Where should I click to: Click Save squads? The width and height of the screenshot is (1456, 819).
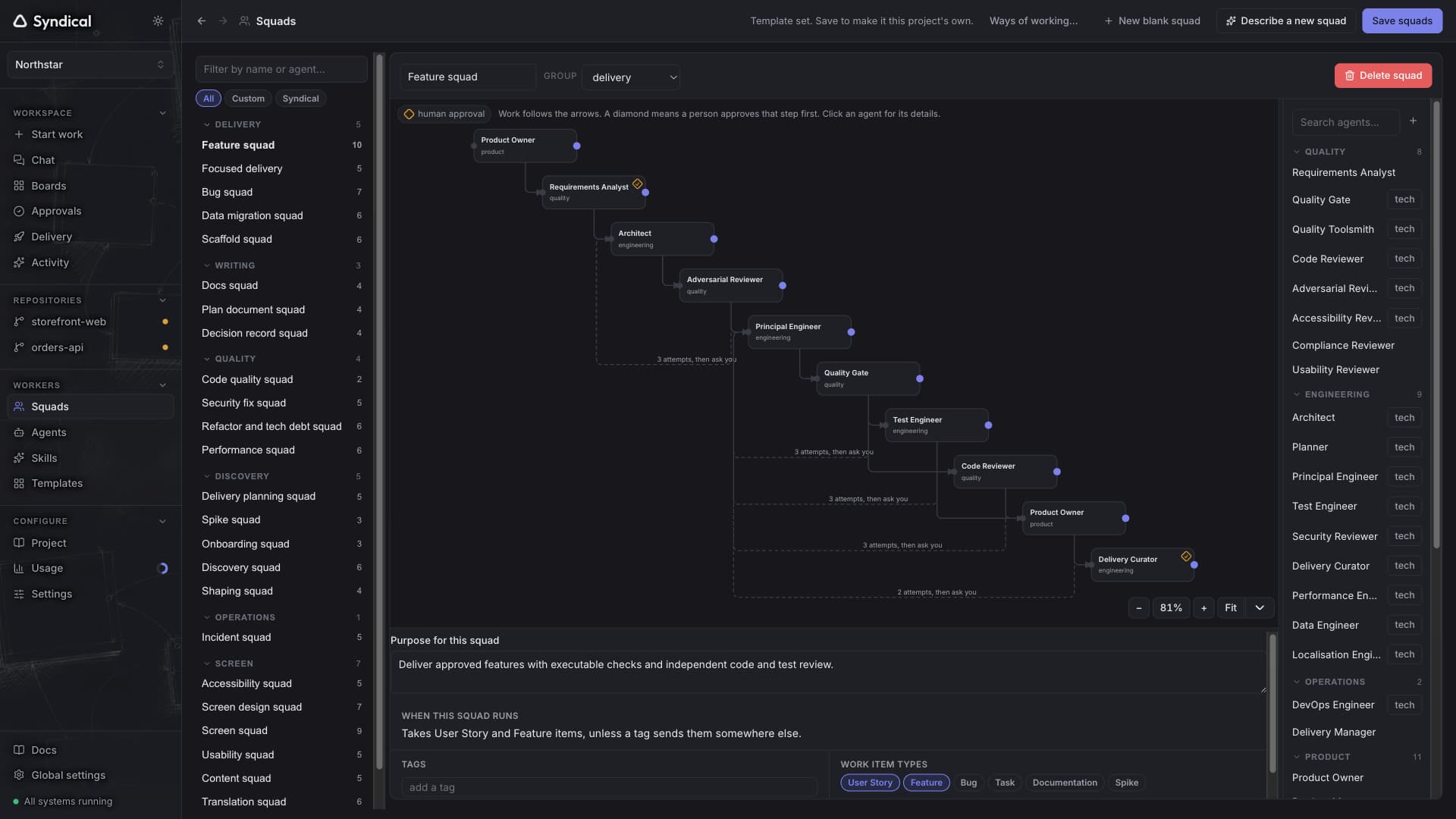coord(1401,21)
